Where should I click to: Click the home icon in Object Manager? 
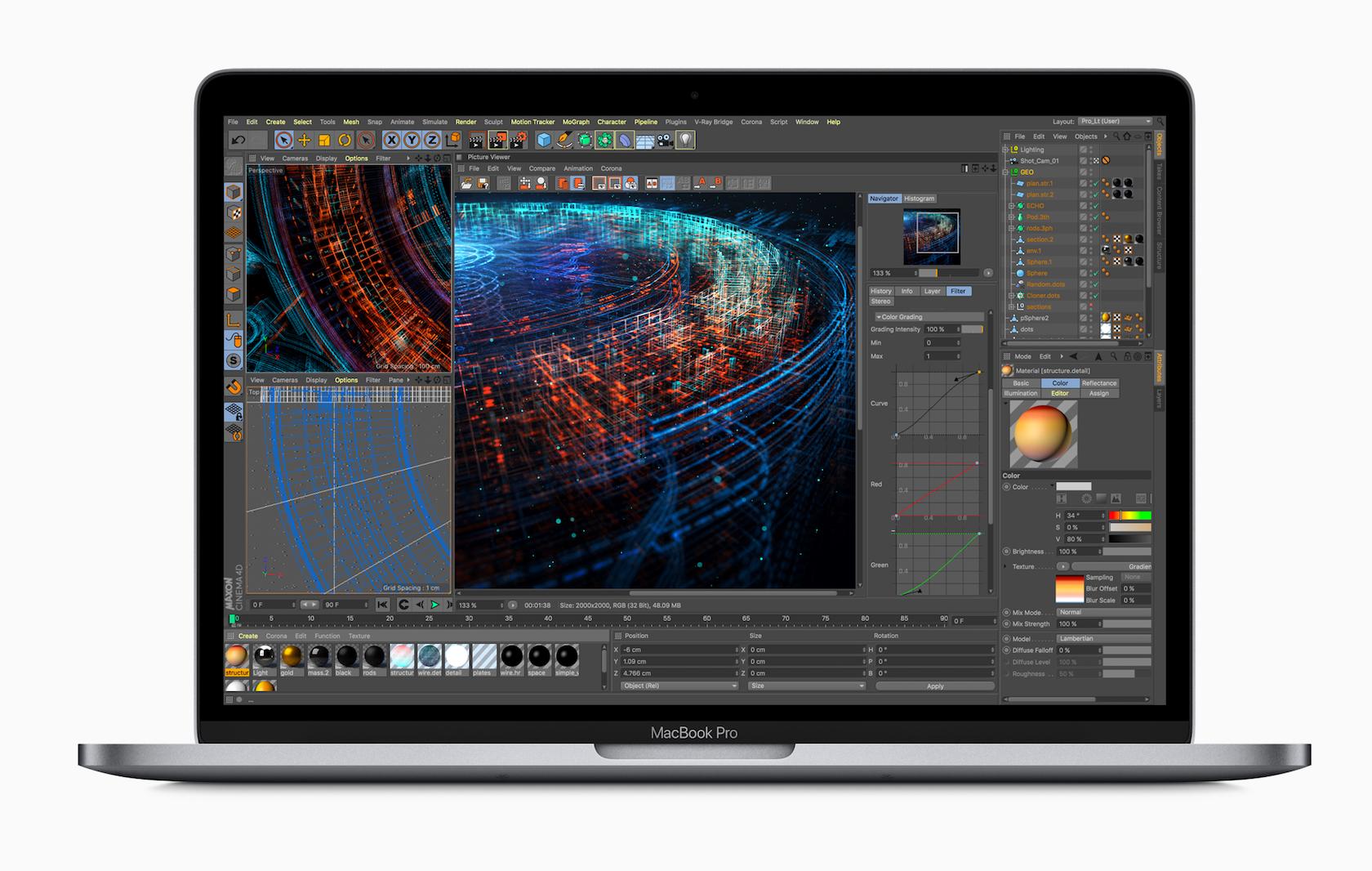pos(1127,136)
